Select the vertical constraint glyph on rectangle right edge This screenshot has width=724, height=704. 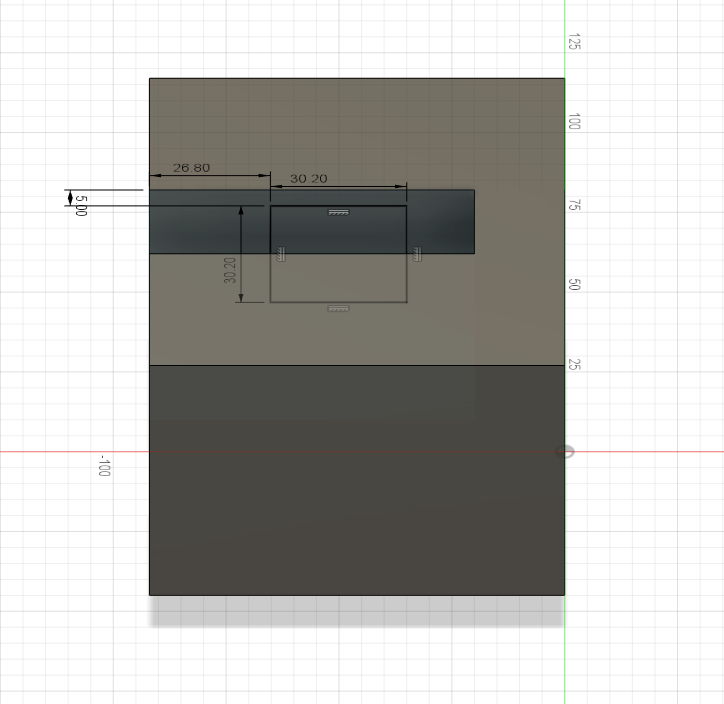417,254
